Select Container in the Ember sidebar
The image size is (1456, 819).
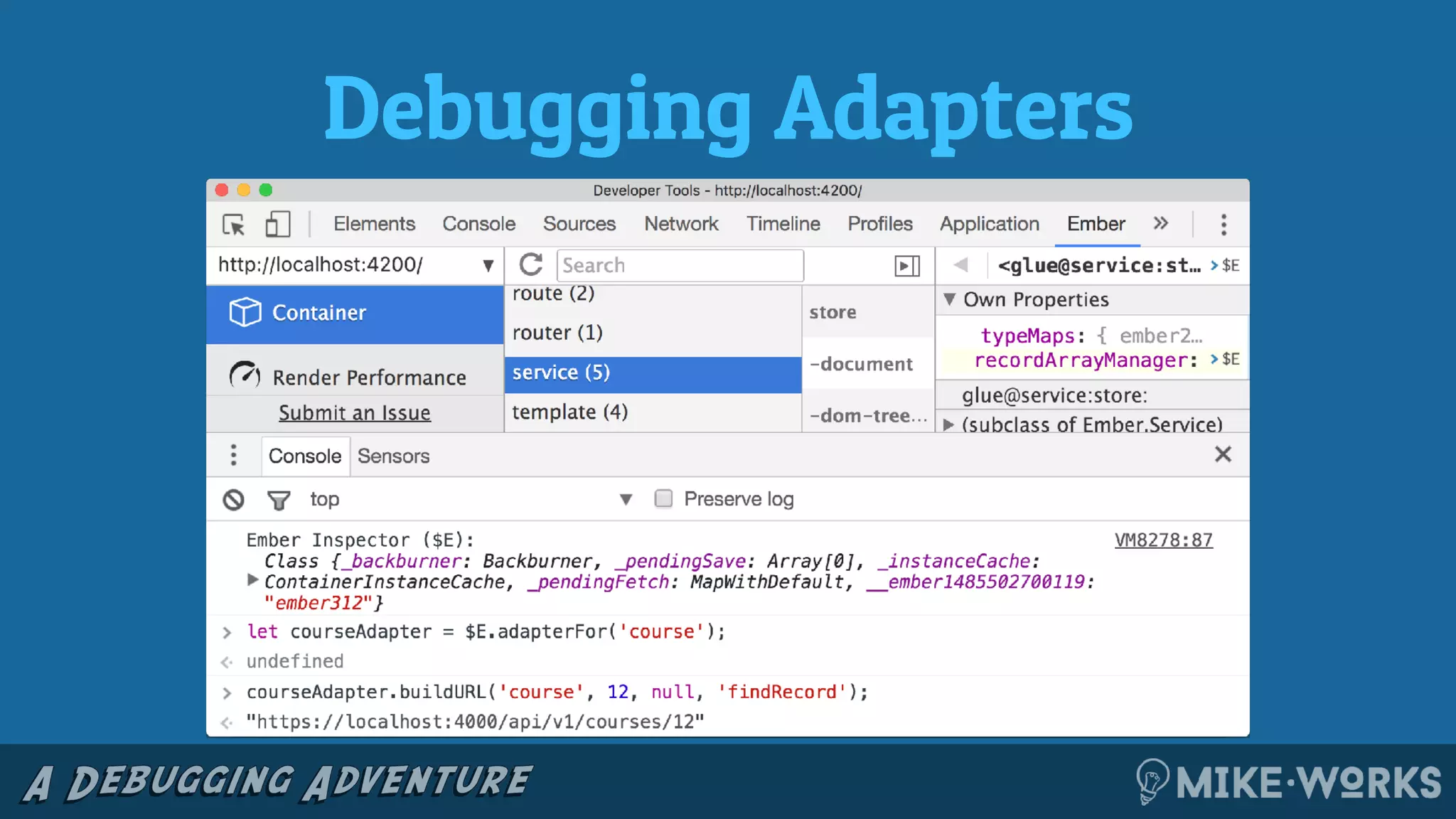point(355,314)
